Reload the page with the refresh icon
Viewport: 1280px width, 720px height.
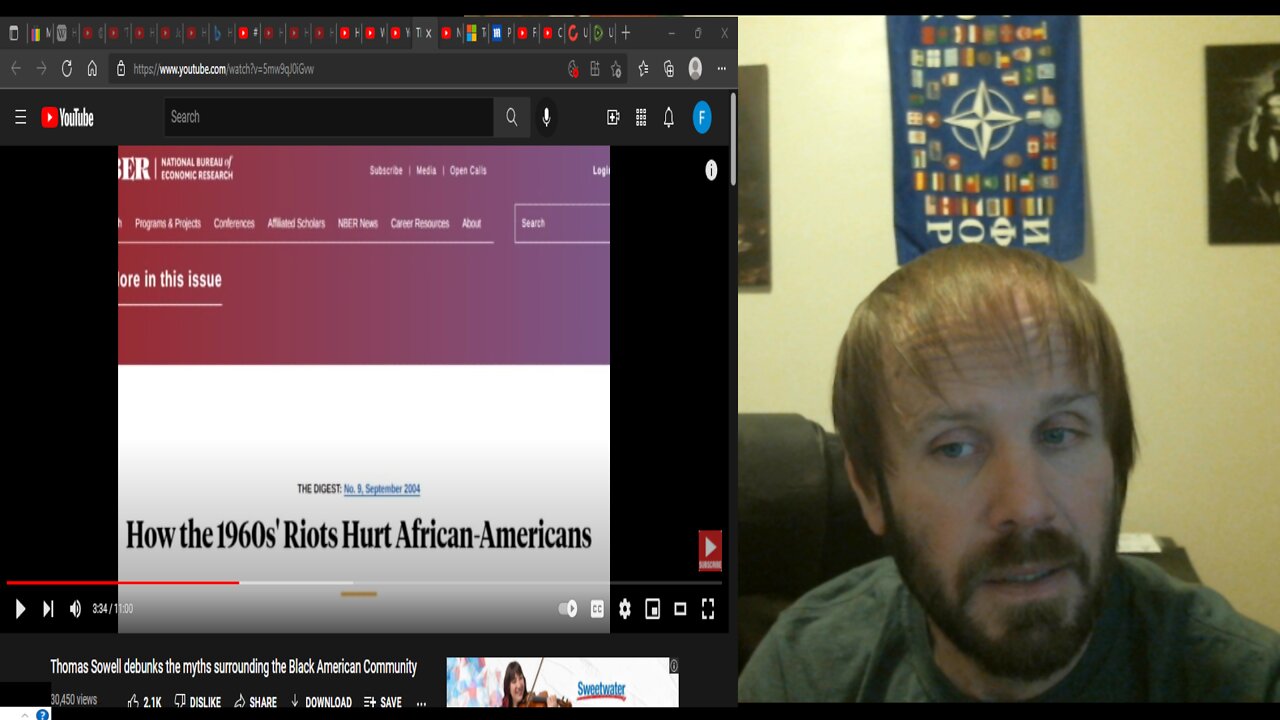(67, 69)
